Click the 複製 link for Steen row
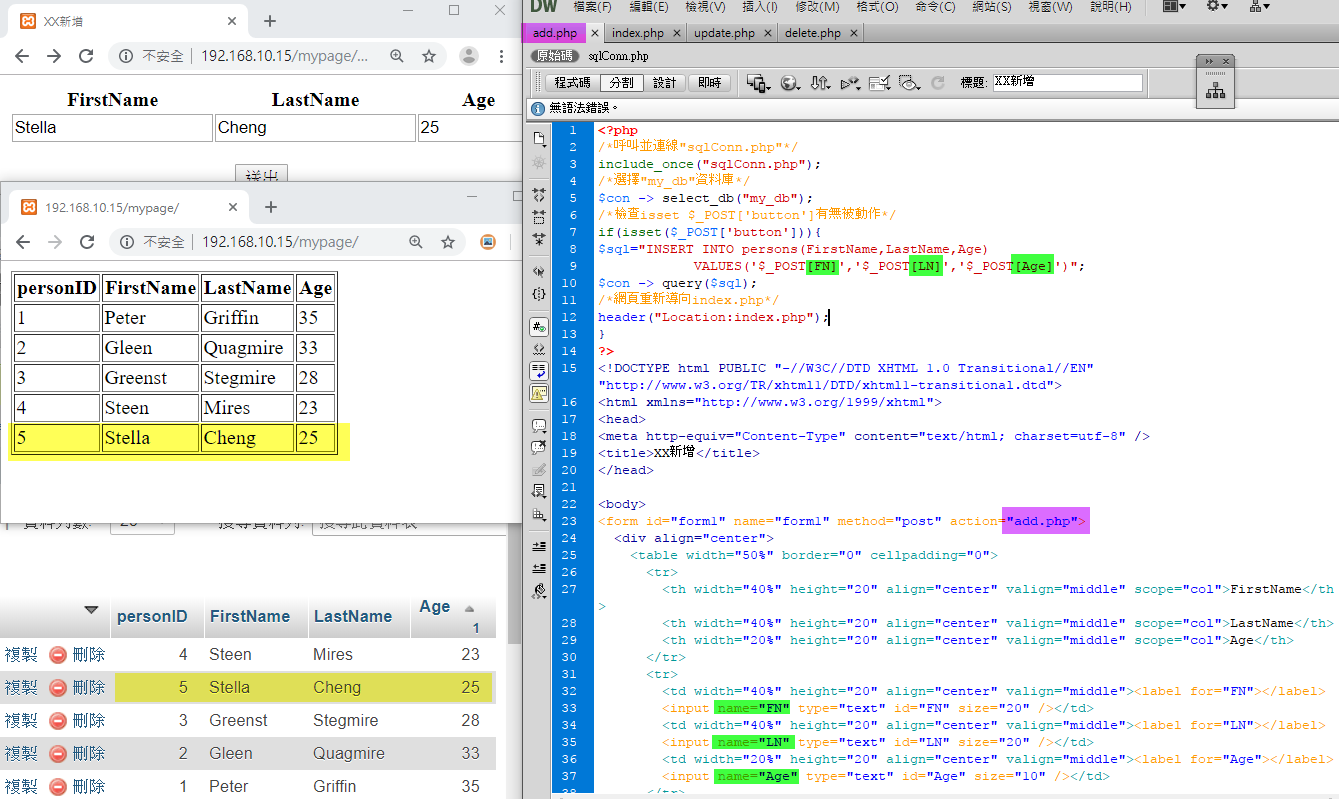This screenshot has width=1339, height=799. click(x=20, y=655)
